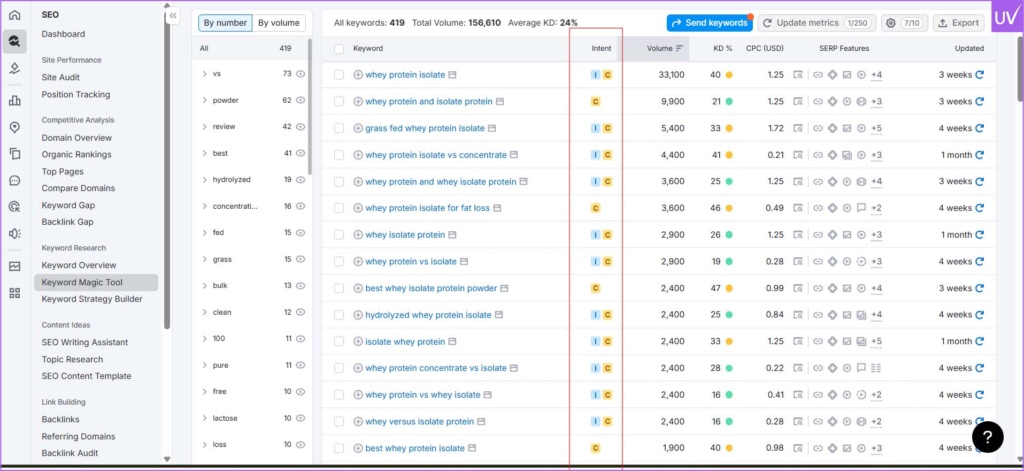Image resolution: width=1024 pixels, height=471 pixels.
Task: Expand the 'hydrolyzed' keyword group
Action: (x=204, y=180)
